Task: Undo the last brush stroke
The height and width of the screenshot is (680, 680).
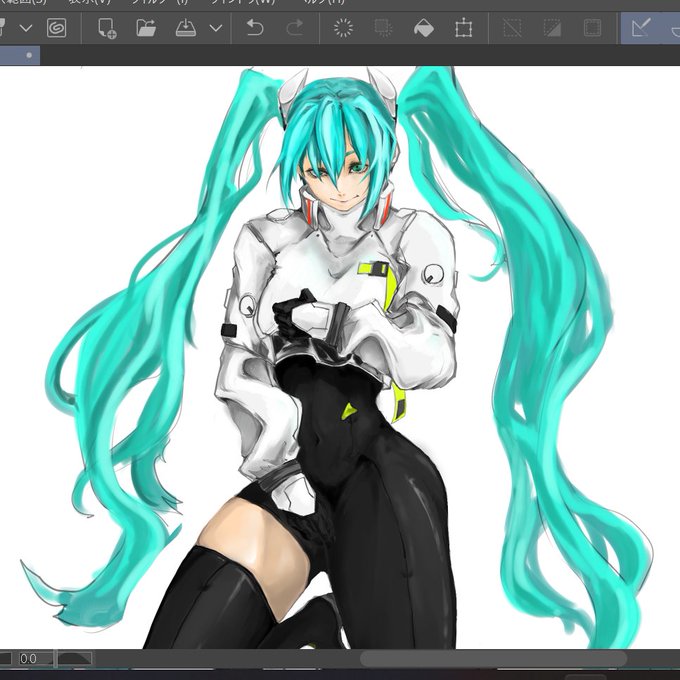Action: click(x=255, y=28)
